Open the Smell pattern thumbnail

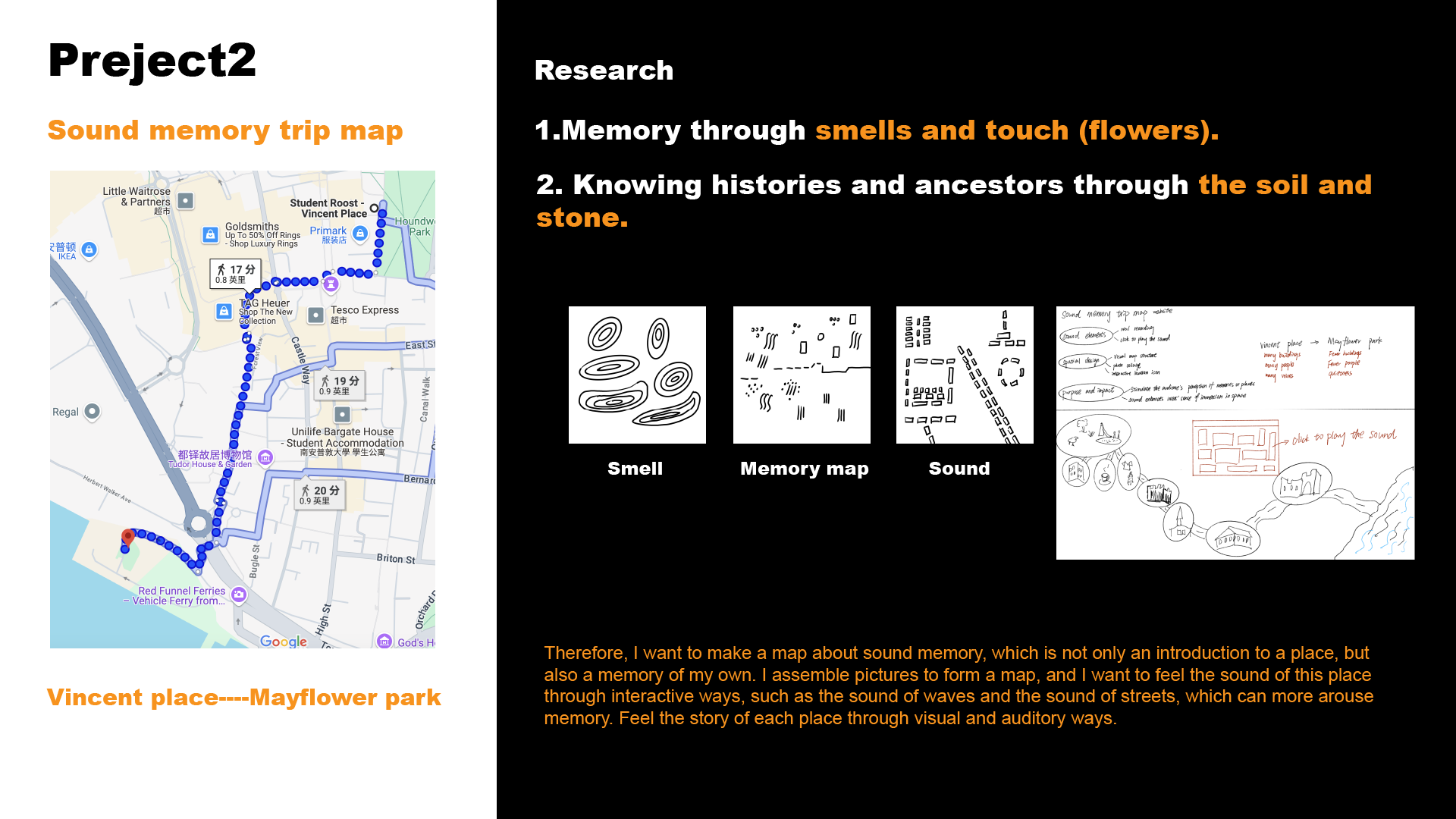637,375
